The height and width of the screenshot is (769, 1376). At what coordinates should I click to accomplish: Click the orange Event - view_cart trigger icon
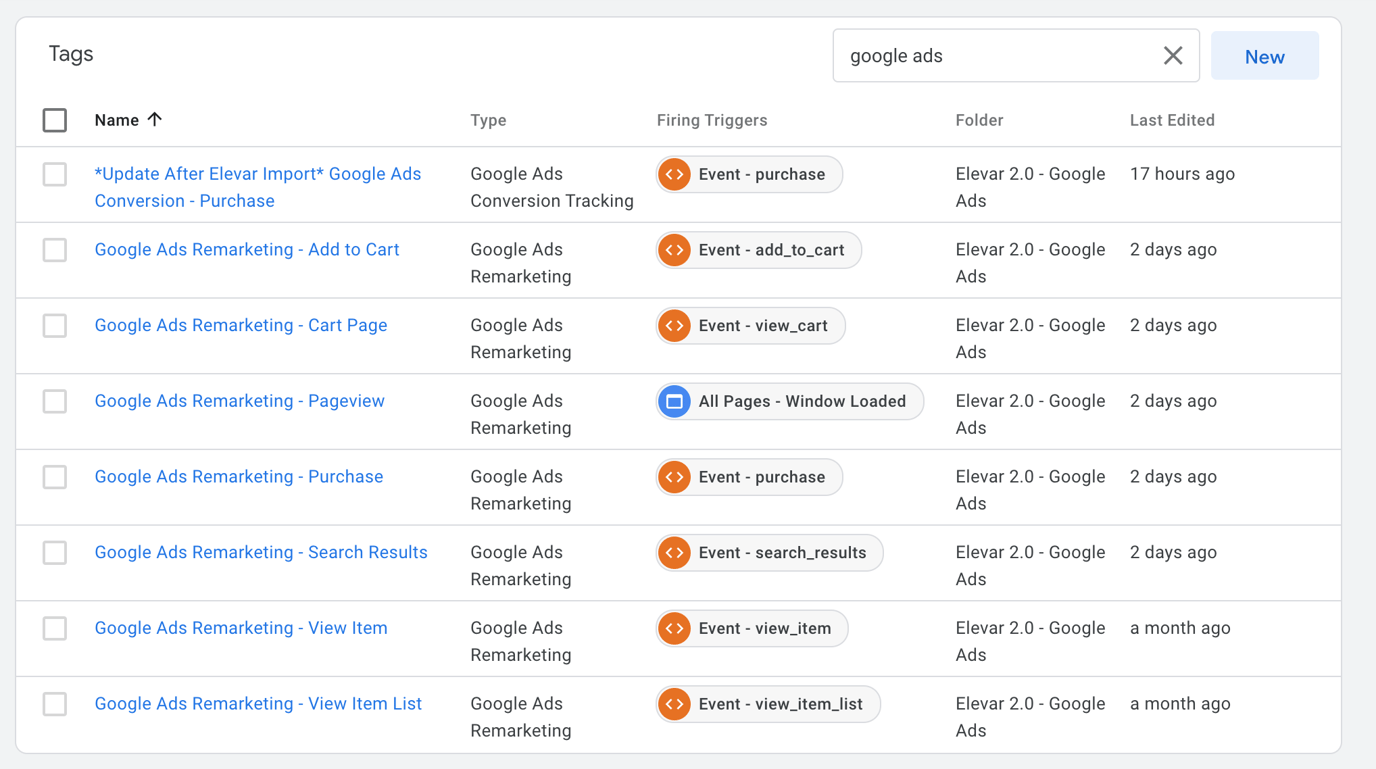point(675,326)
